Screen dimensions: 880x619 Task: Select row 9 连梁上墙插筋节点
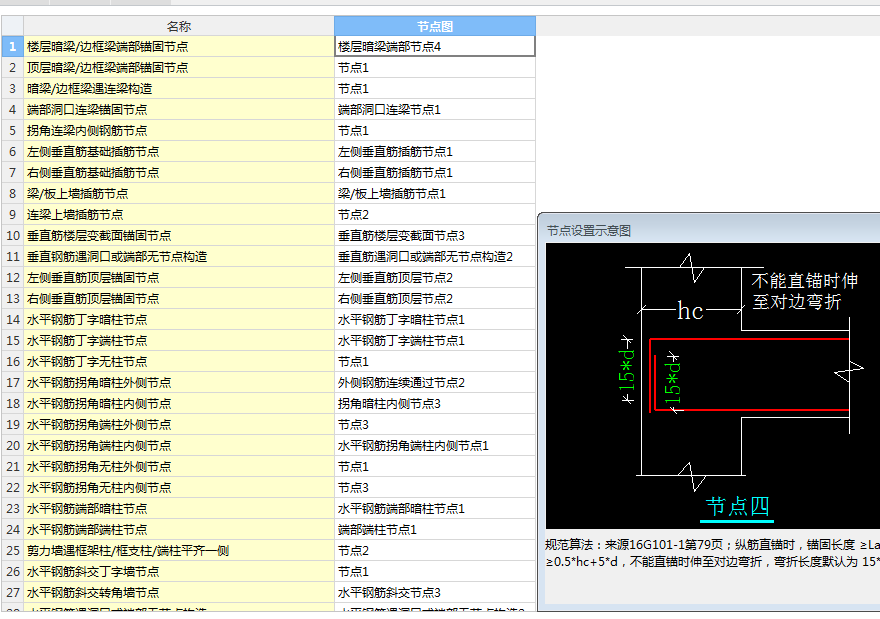(x=179, y=214)
